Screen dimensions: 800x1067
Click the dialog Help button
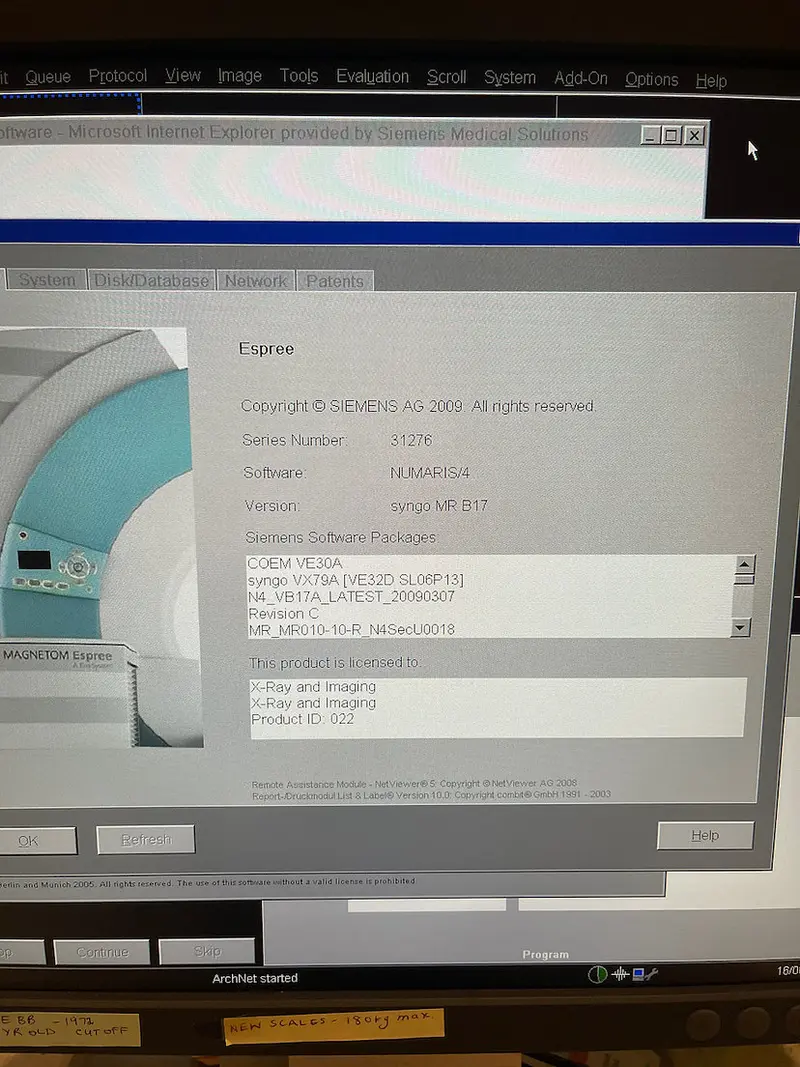pos(705,835)
